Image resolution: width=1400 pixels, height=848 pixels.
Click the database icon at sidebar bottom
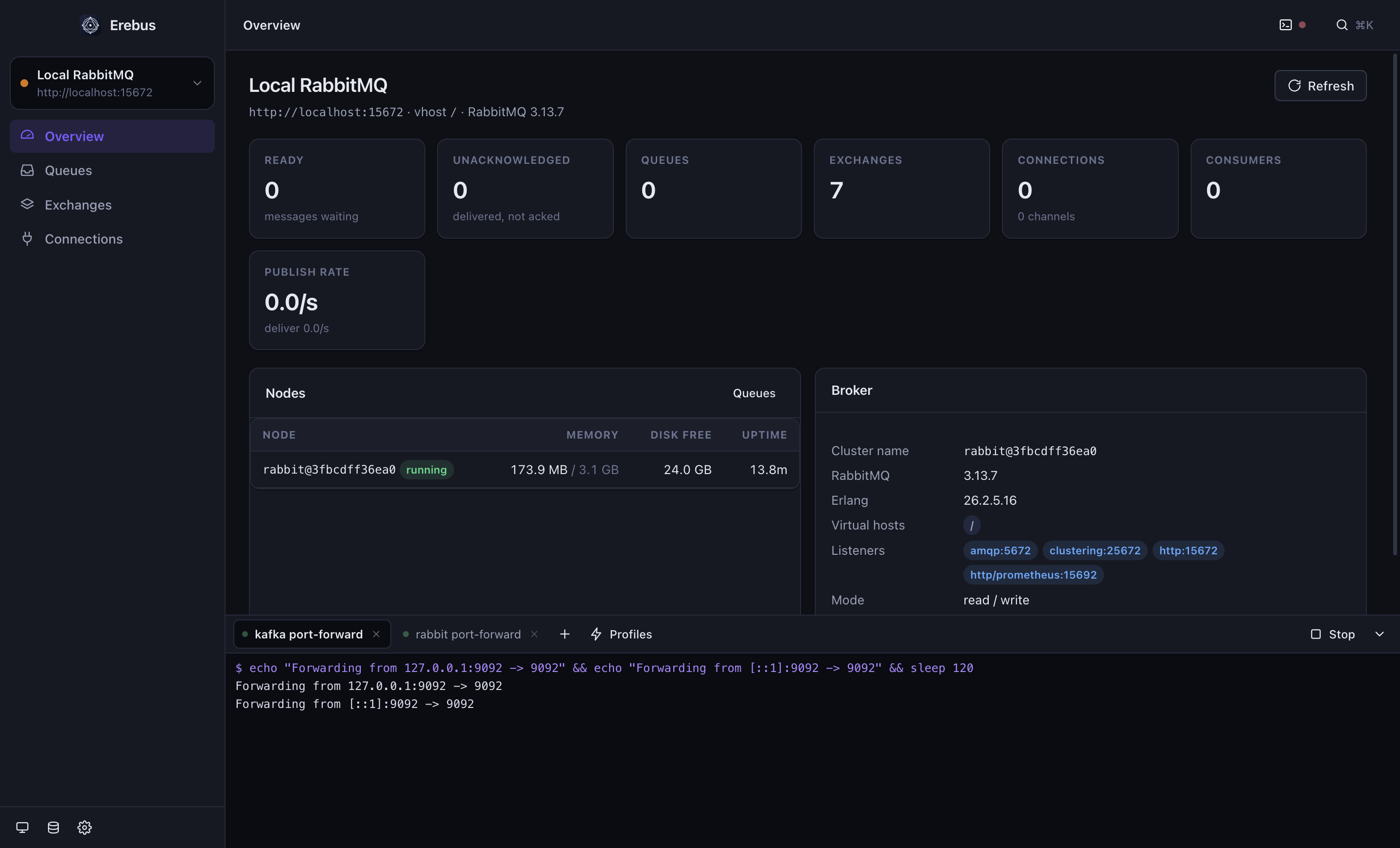pyautogui.click(x=53, y=827)
